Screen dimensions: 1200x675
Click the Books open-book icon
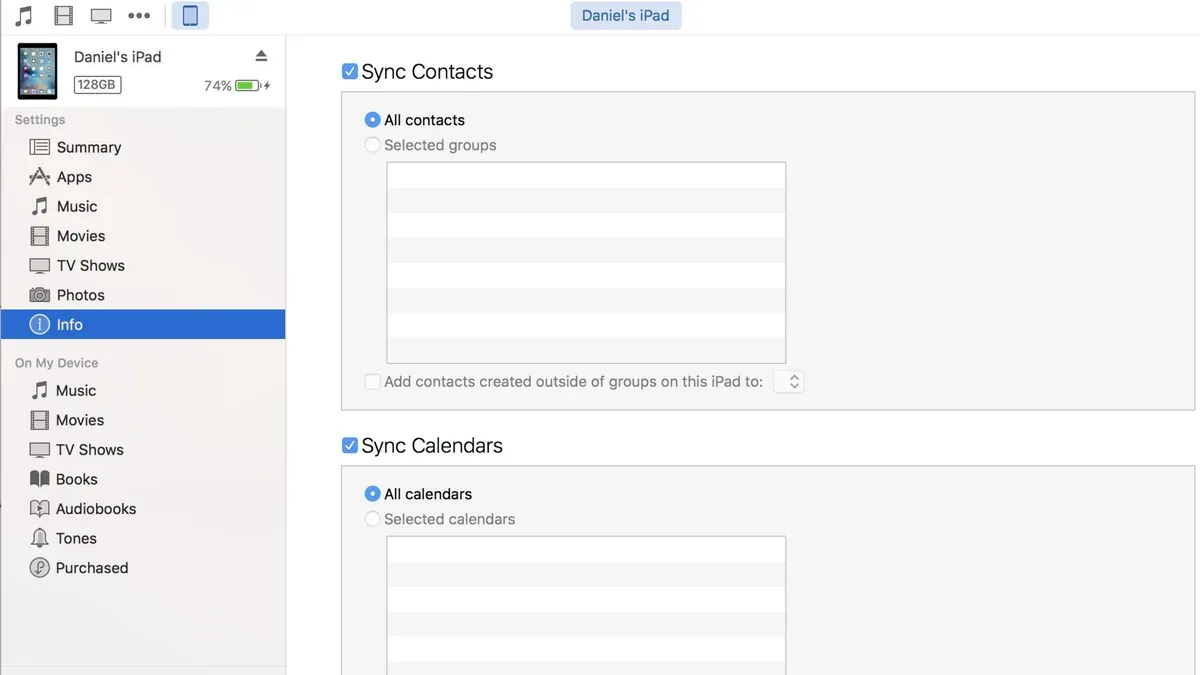[39, 479]
